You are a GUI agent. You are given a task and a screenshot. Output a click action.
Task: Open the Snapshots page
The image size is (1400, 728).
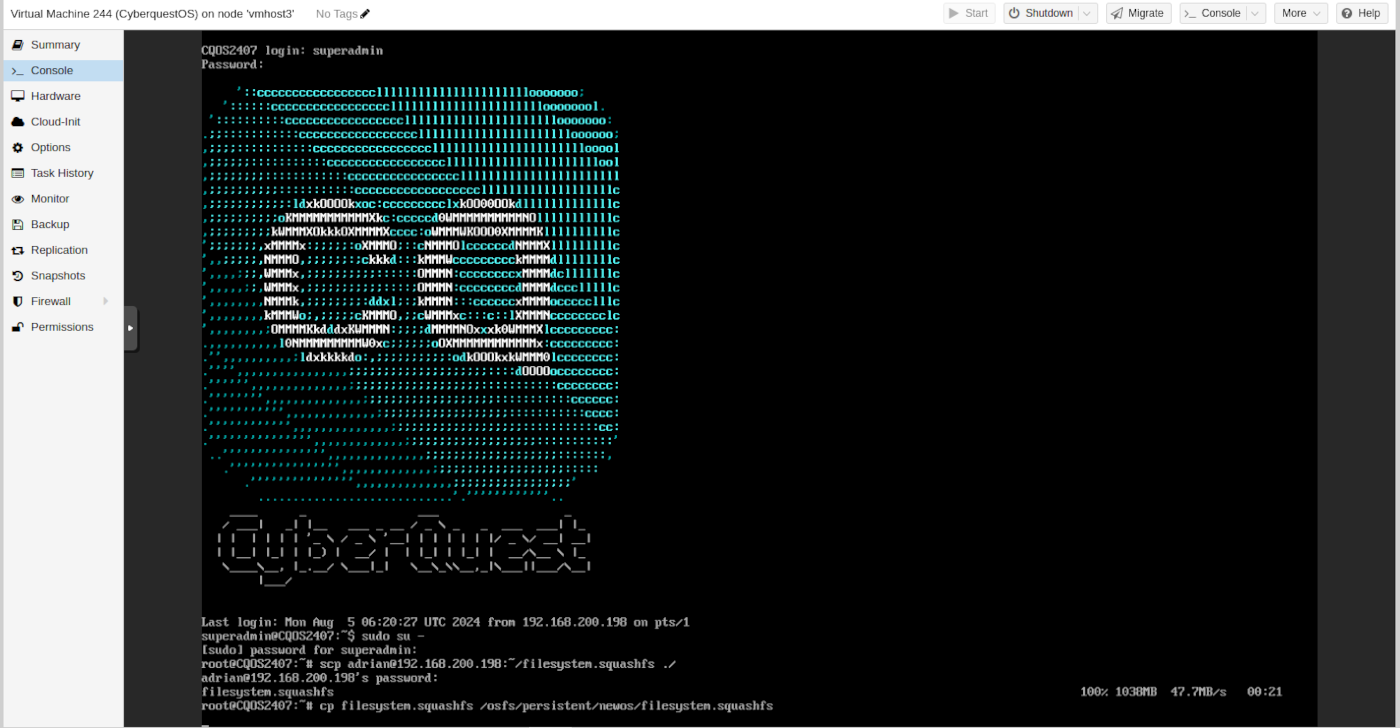(62, 276)
